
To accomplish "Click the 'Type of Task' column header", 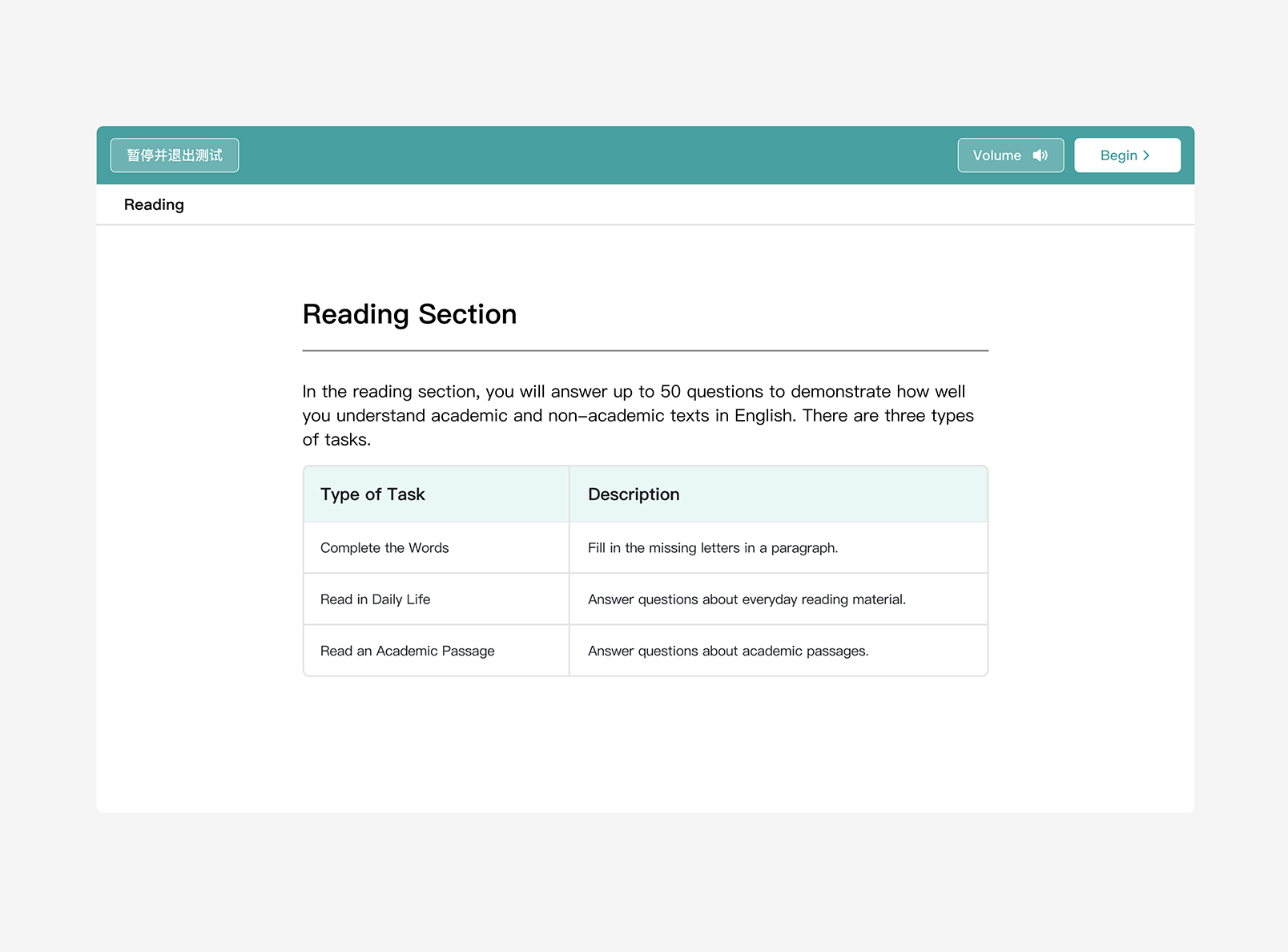I will coord(372,494).
